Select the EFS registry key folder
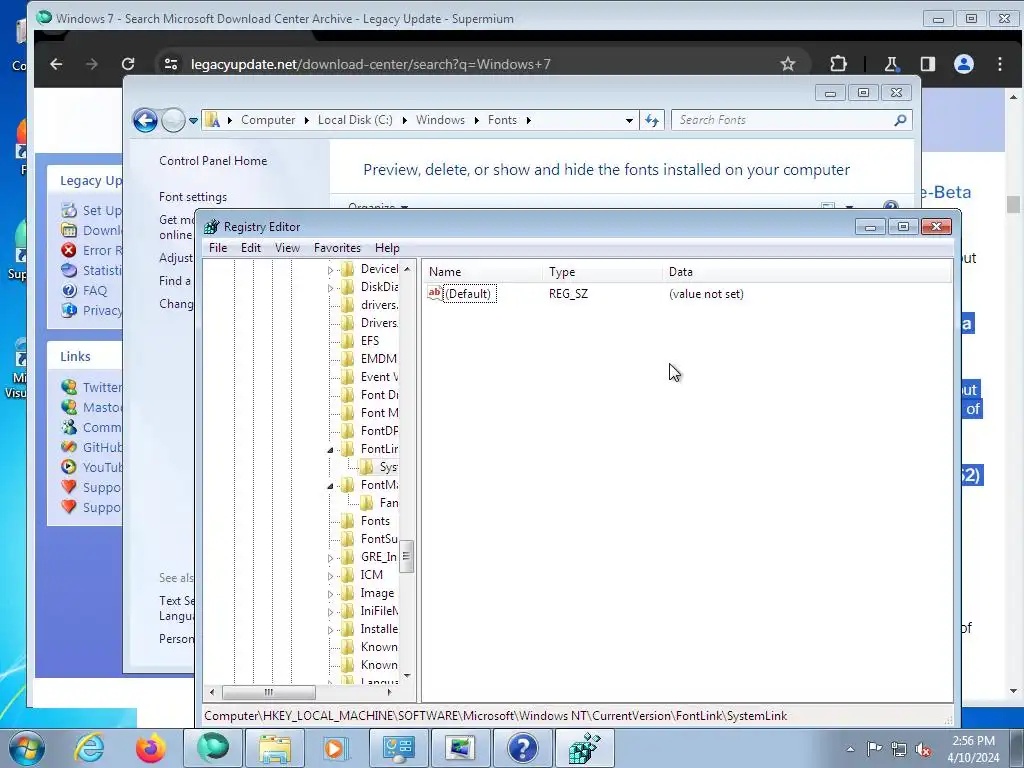Viewport: 1024px width, 768px height. (x=360, y=341)
